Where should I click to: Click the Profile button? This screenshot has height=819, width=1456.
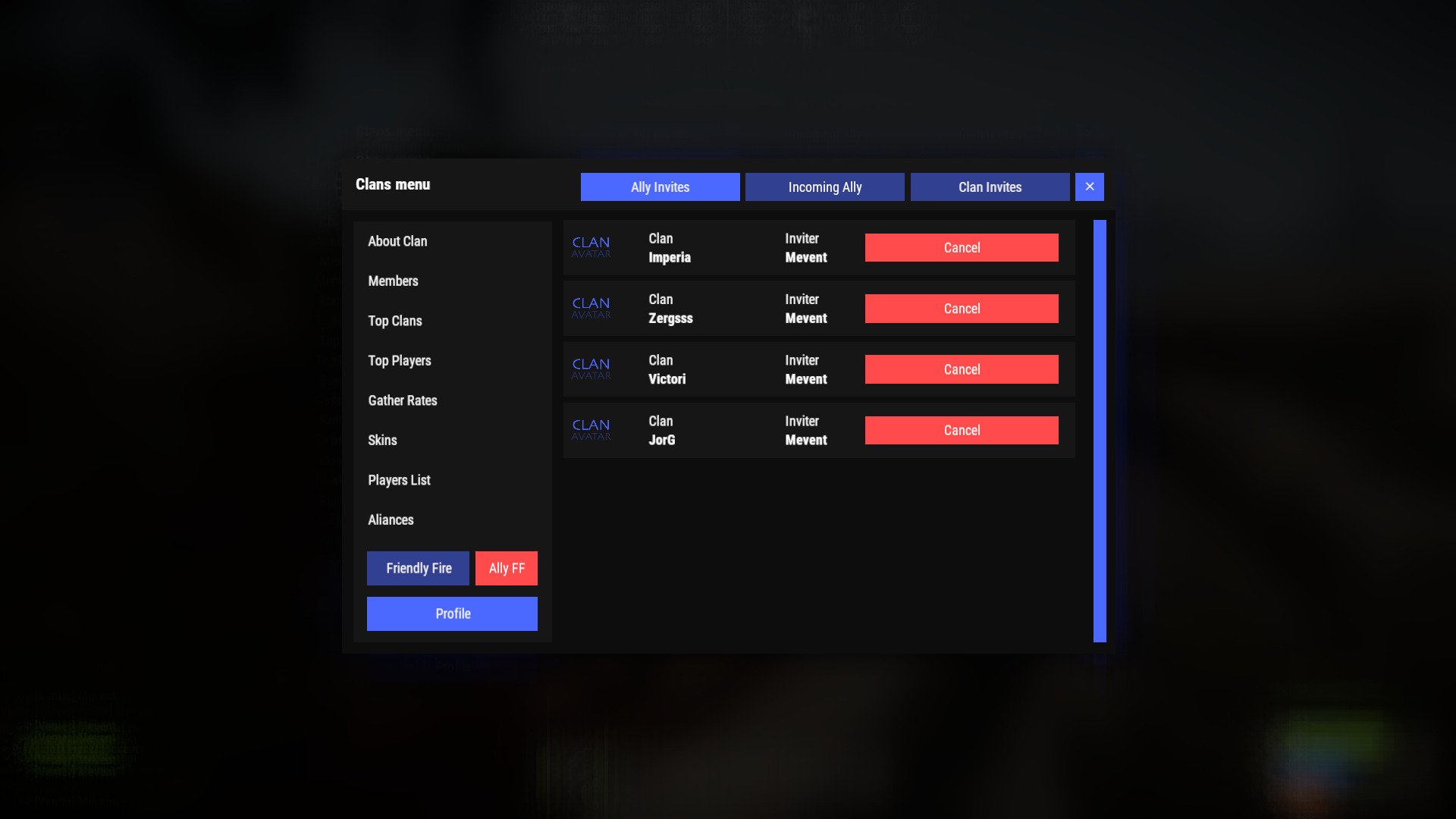pyautogui.click(x=453, y=614)
